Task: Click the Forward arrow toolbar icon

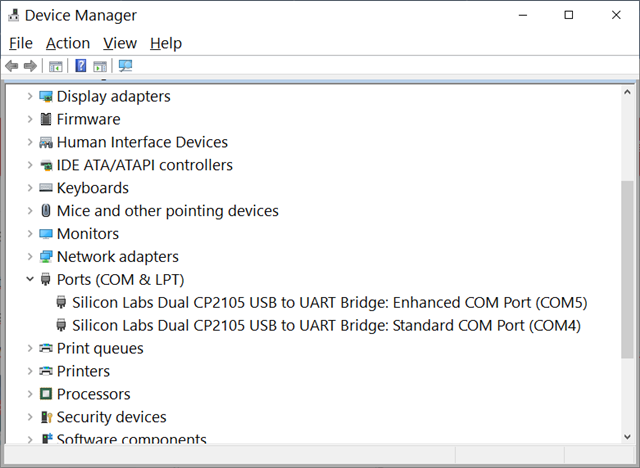Action: click(30, 66)
